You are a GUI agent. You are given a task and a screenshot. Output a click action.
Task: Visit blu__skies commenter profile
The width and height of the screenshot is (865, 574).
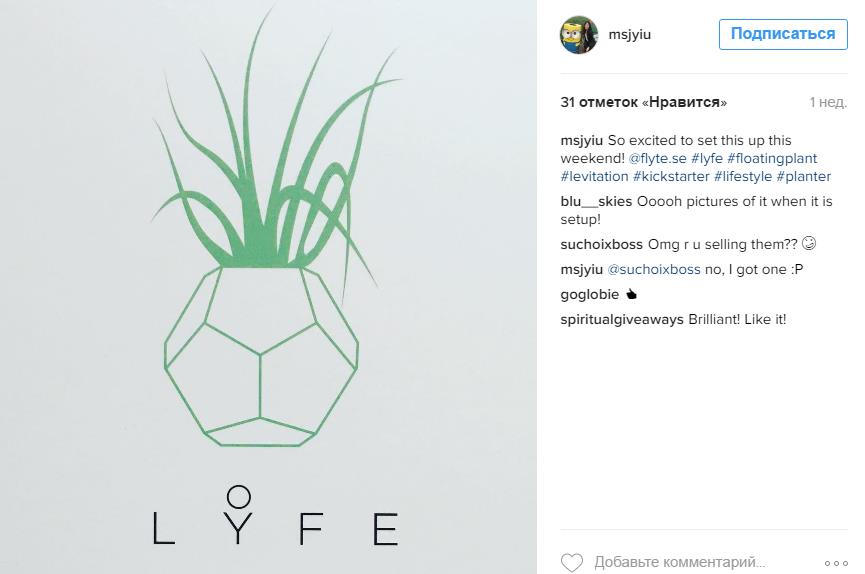[x=596, y=201]
